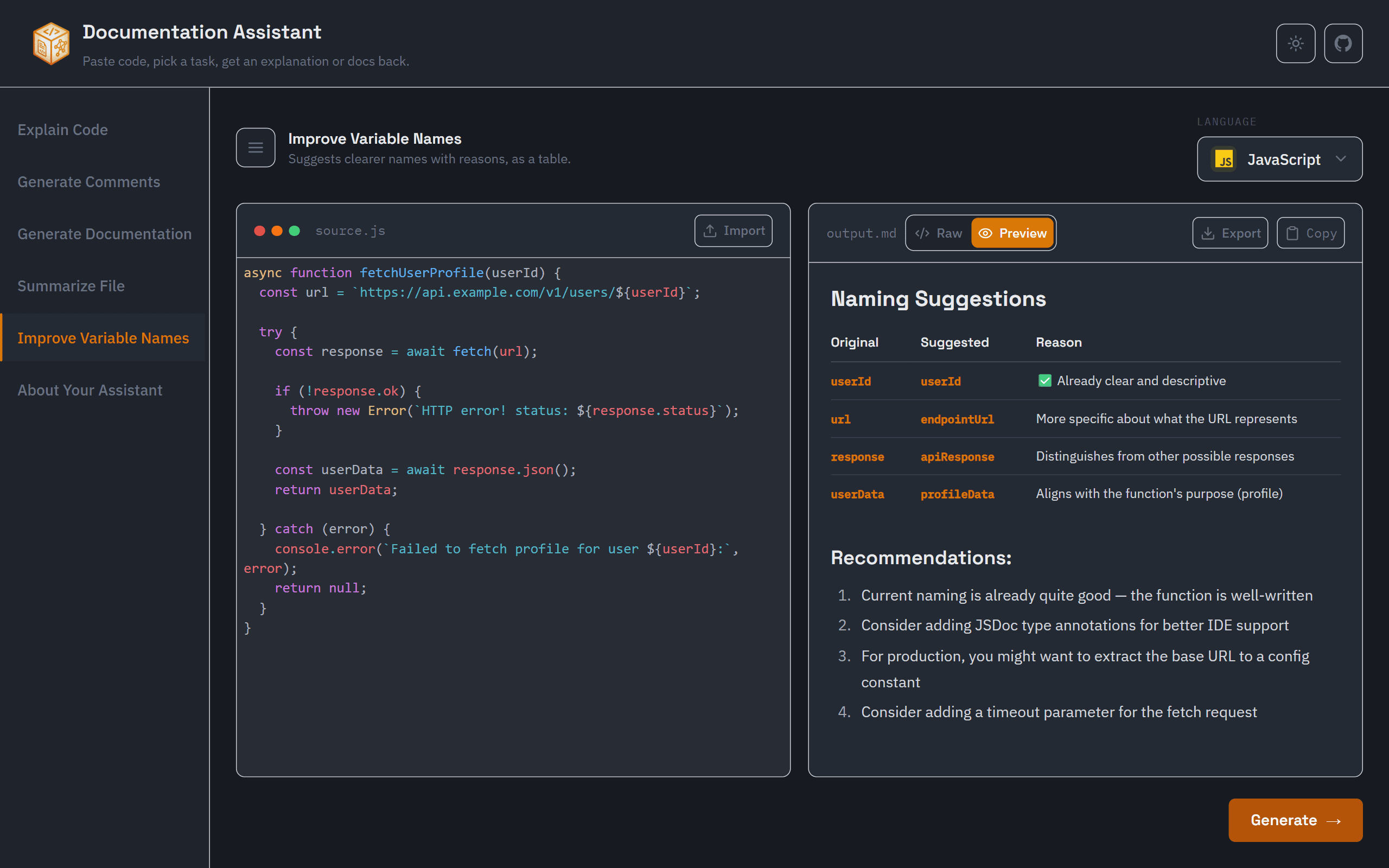Copy the output to clipboard
This screenshot has width=1389, height=868.
coord(1310,233)
